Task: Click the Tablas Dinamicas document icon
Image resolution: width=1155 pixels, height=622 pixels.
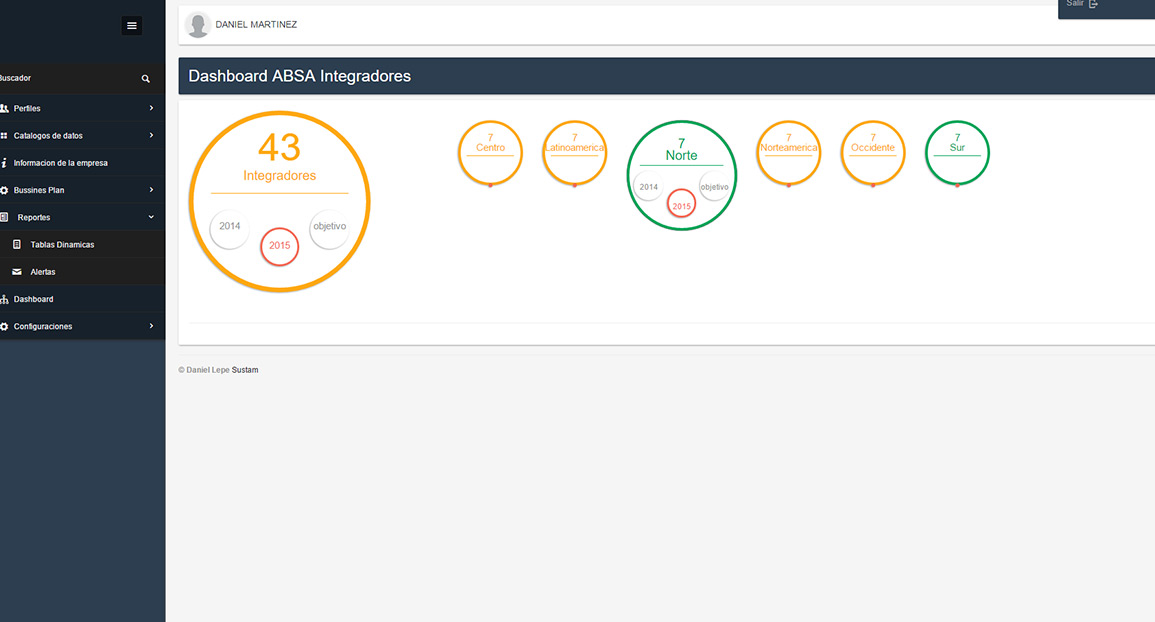Action: pos(17,245)
